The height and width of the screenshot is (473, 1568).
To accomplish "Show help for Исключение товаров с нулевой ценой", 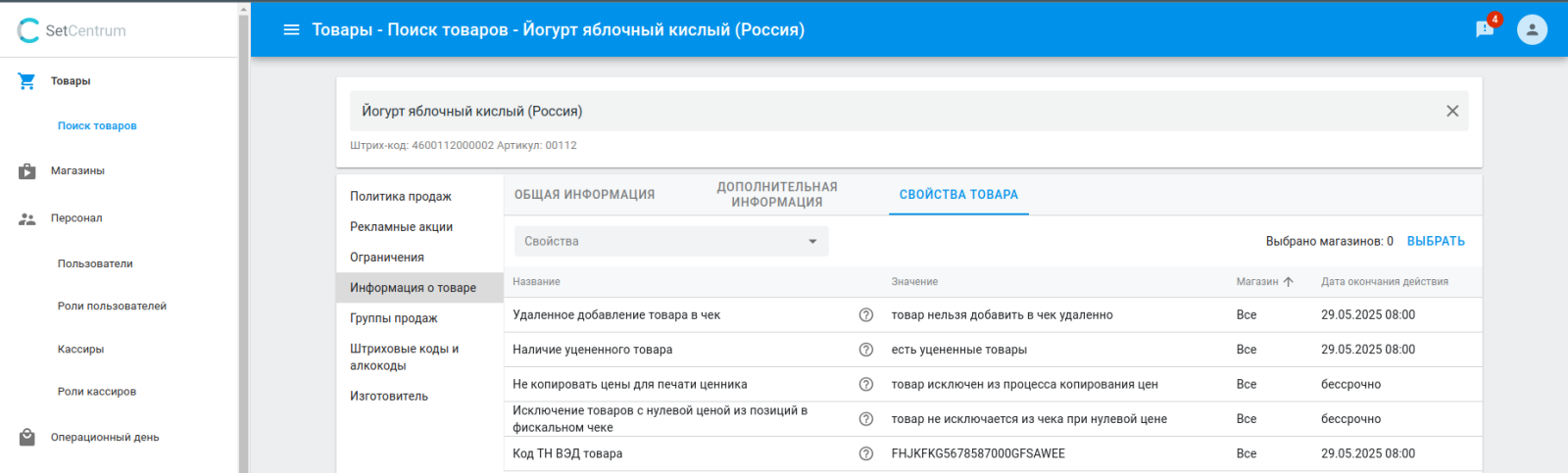I will [x=866, y=419].
